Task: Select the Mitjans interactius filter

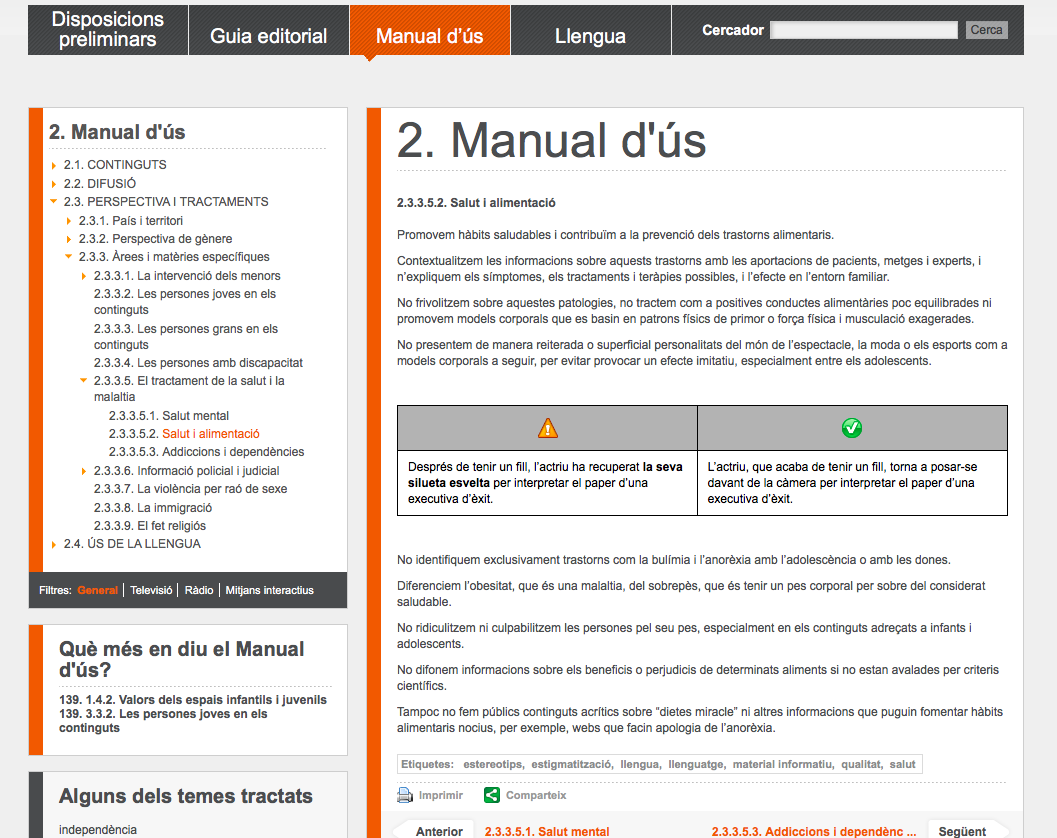Action: pyautogui.click(x=269, y=590)
